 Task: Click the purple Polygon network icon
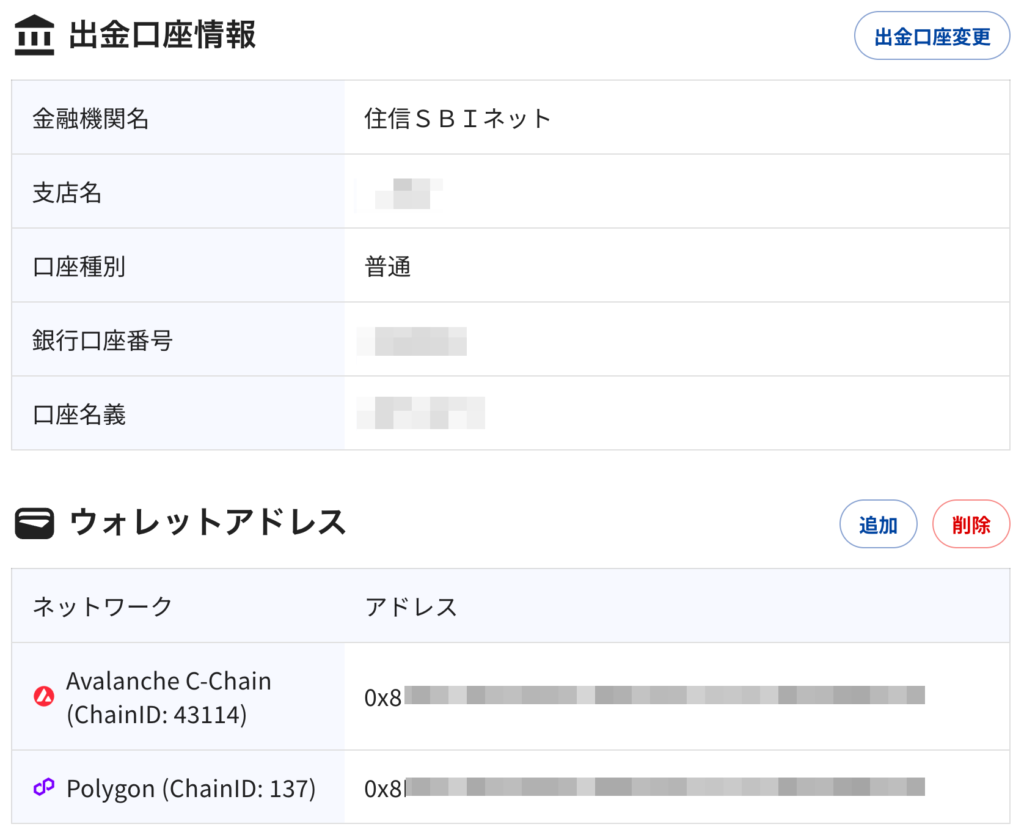(x=43, y=788)
